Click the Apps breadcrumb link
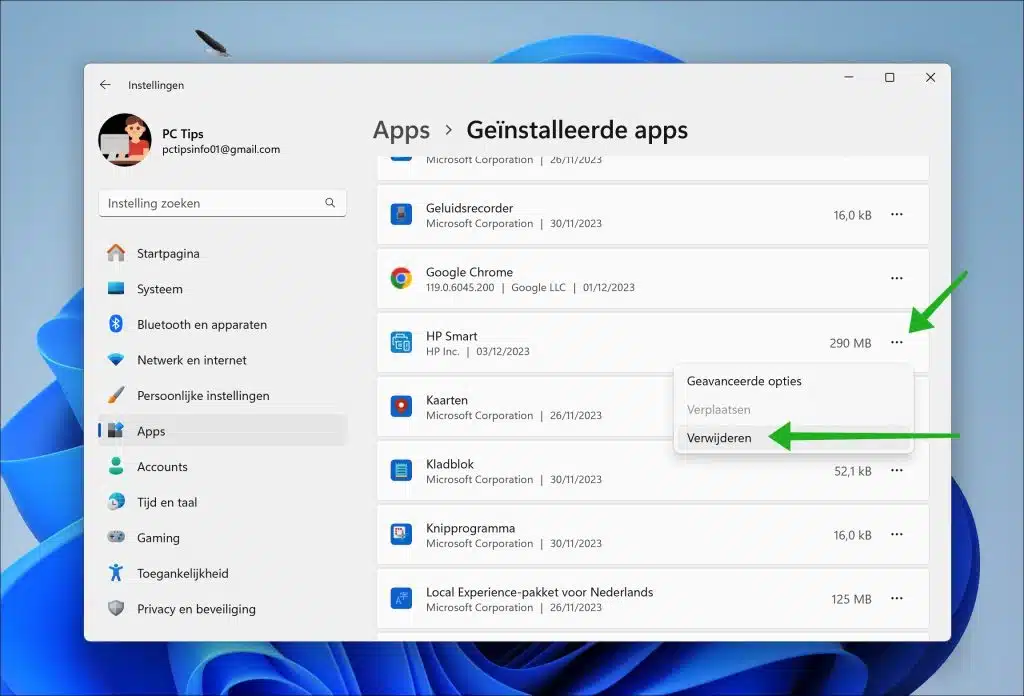 [x=401, y=130]
